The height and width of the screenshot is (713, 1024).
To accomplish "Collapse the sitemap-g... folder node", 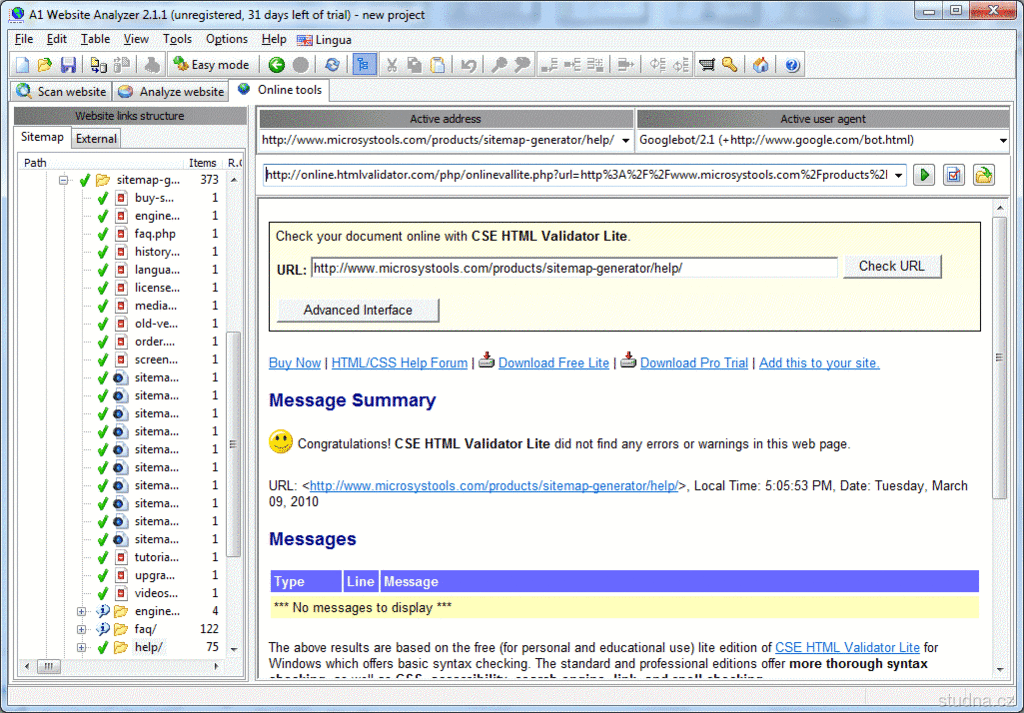I will [x=64, y=181].
